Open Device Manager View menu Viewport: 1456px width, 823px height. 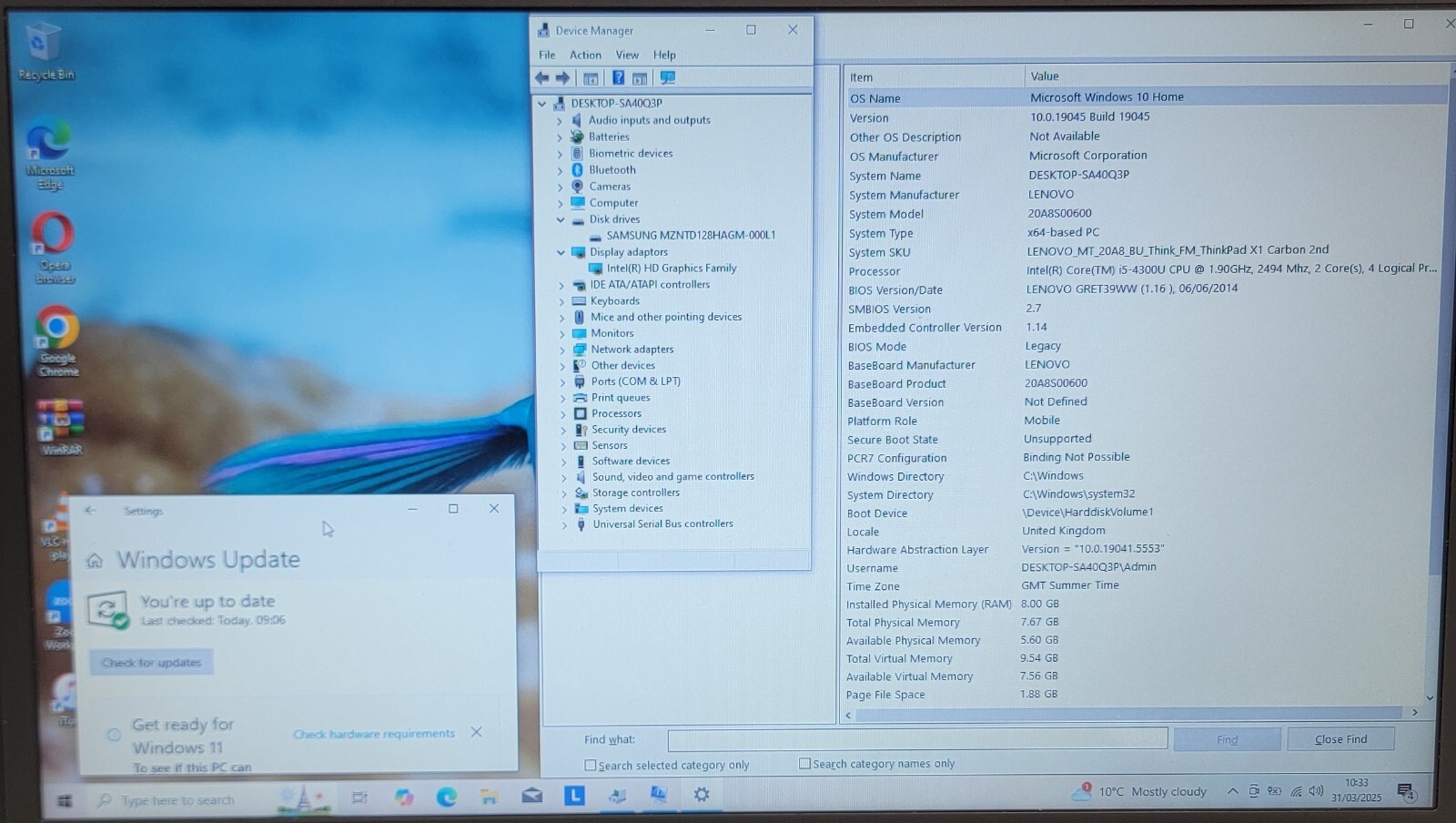[x=627, y=55]
